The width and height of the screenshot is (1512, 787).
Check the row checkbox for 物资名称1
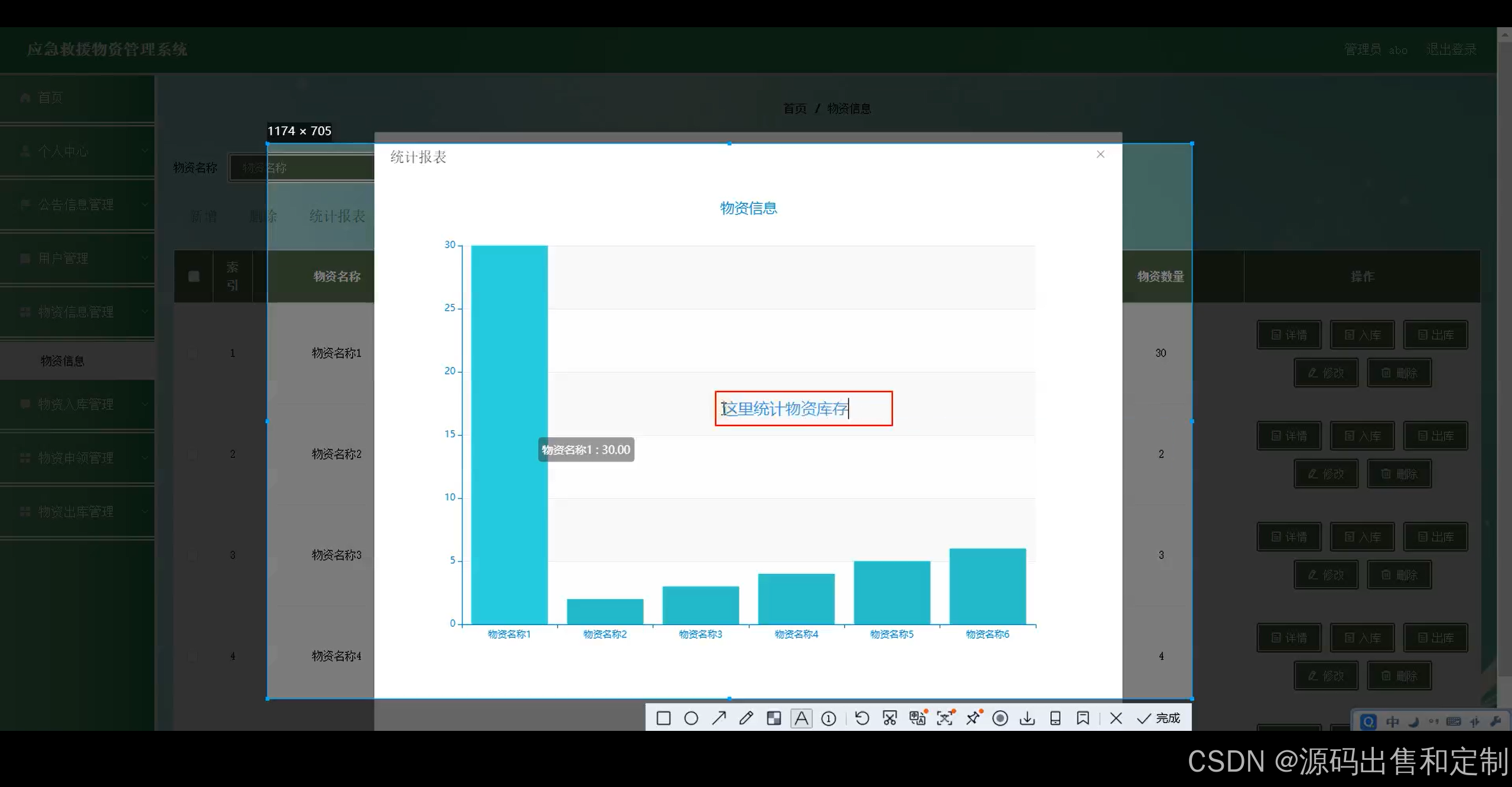(x=193, y=353)
